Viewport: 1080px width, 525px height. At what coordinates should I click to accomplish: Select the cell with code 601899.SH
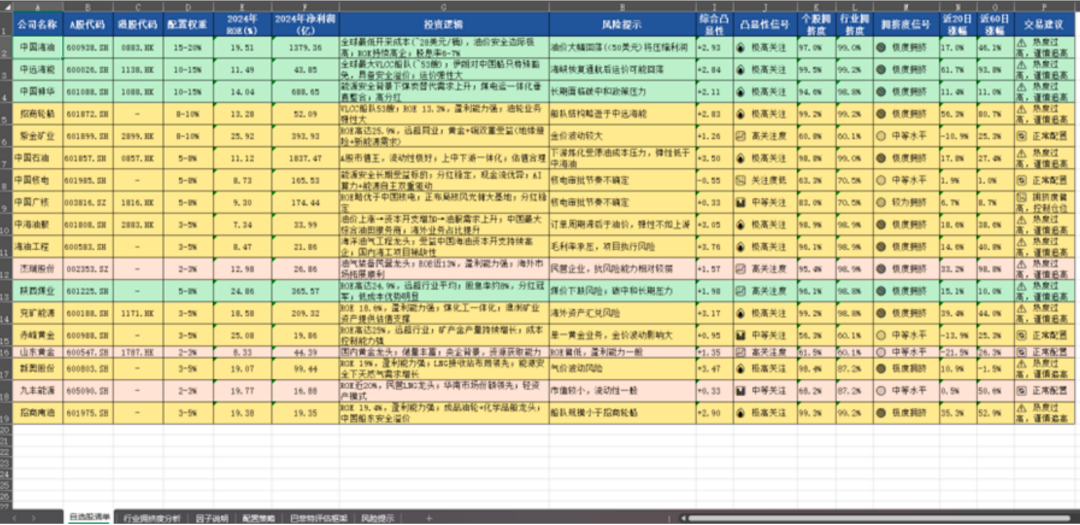[87, 136]
